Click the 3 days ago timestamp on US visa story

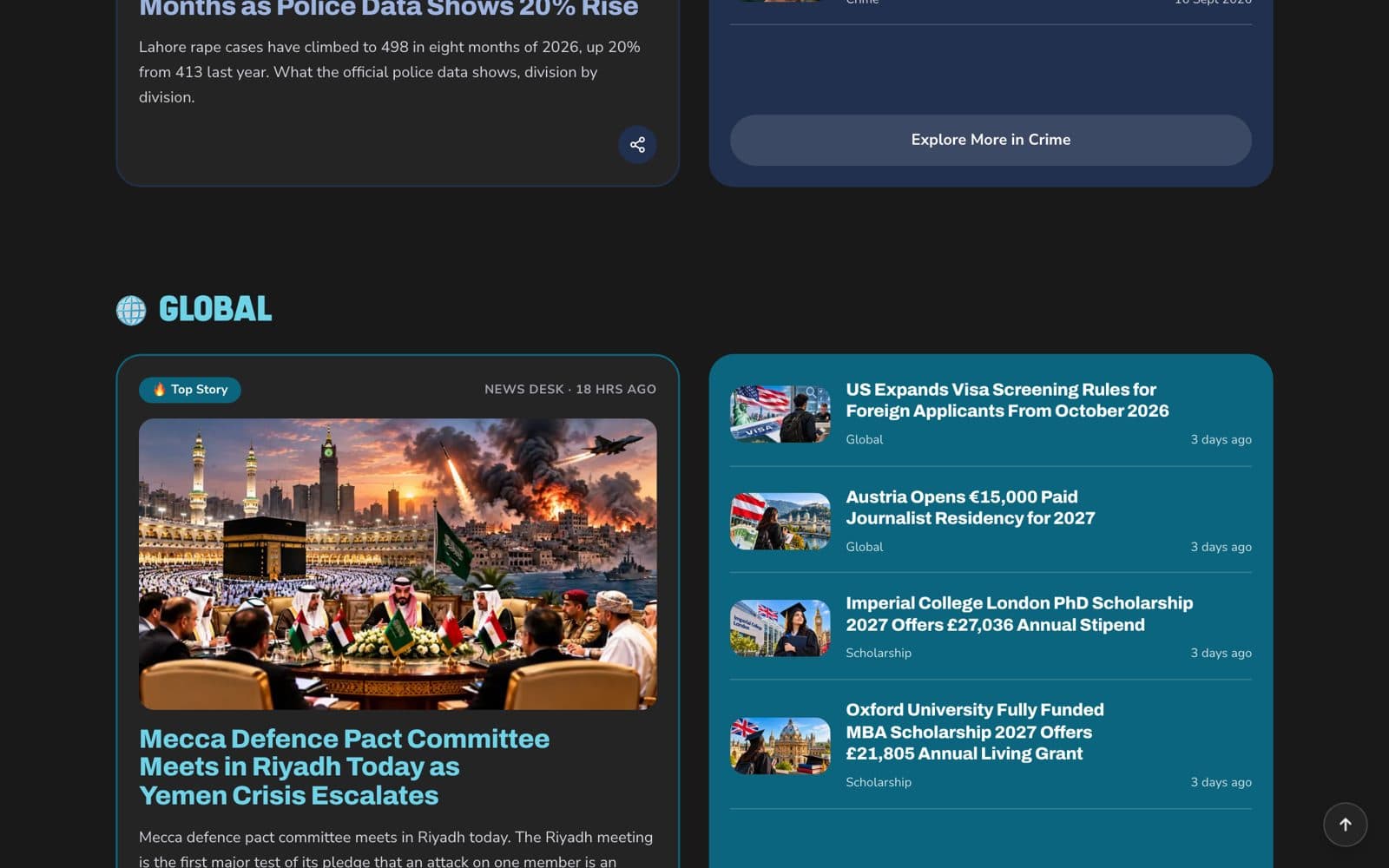1221,440
